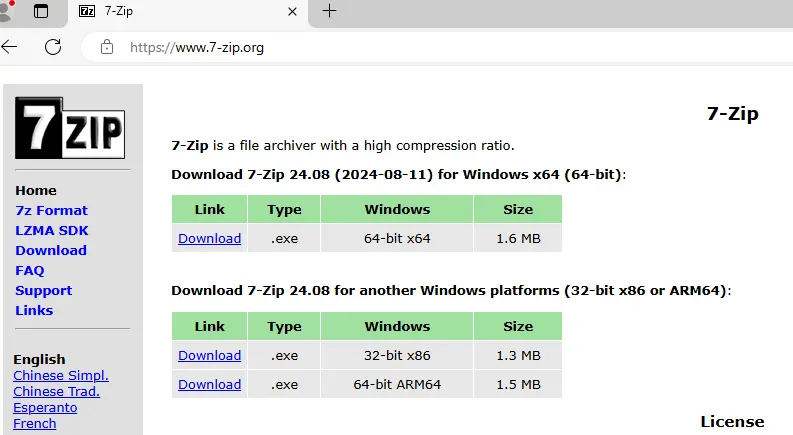The height and width of the screenshot is (435, 793).
Task: Click the 7-Zip logo image
Action: coord(70,128)
